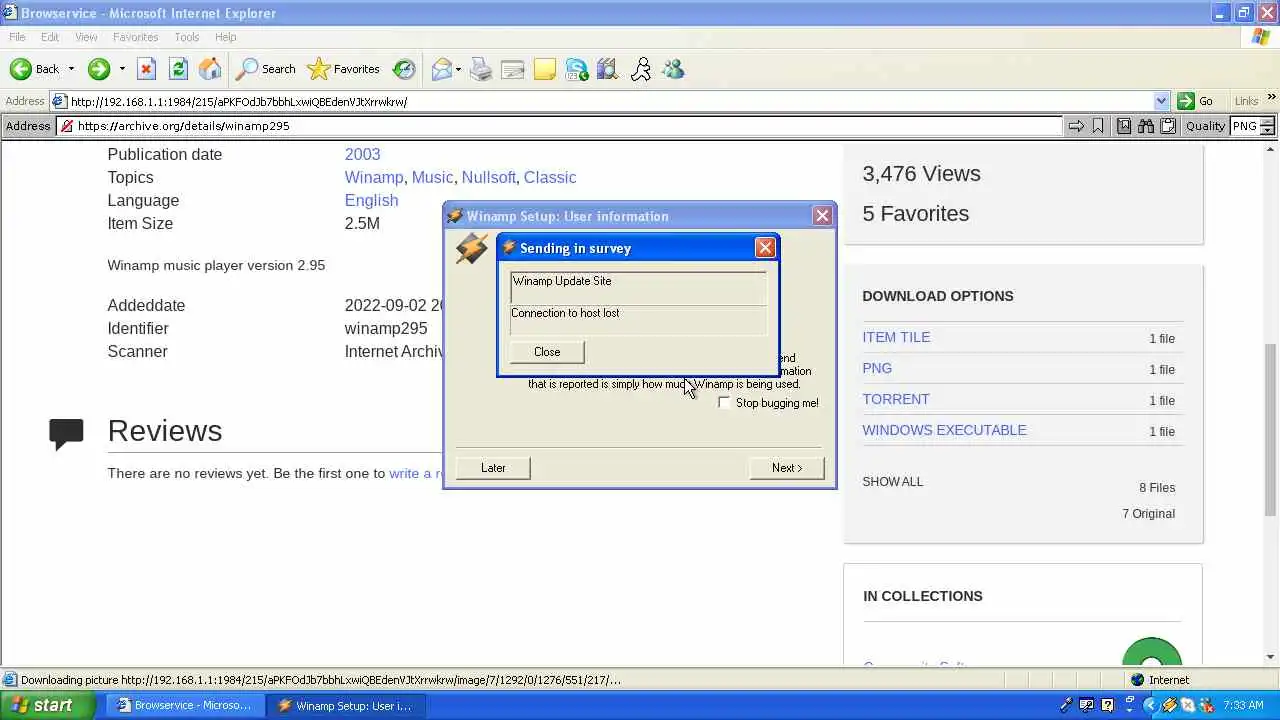
Task: Click the Winamp lightning tray icon
Action: tap(1168, 705)
